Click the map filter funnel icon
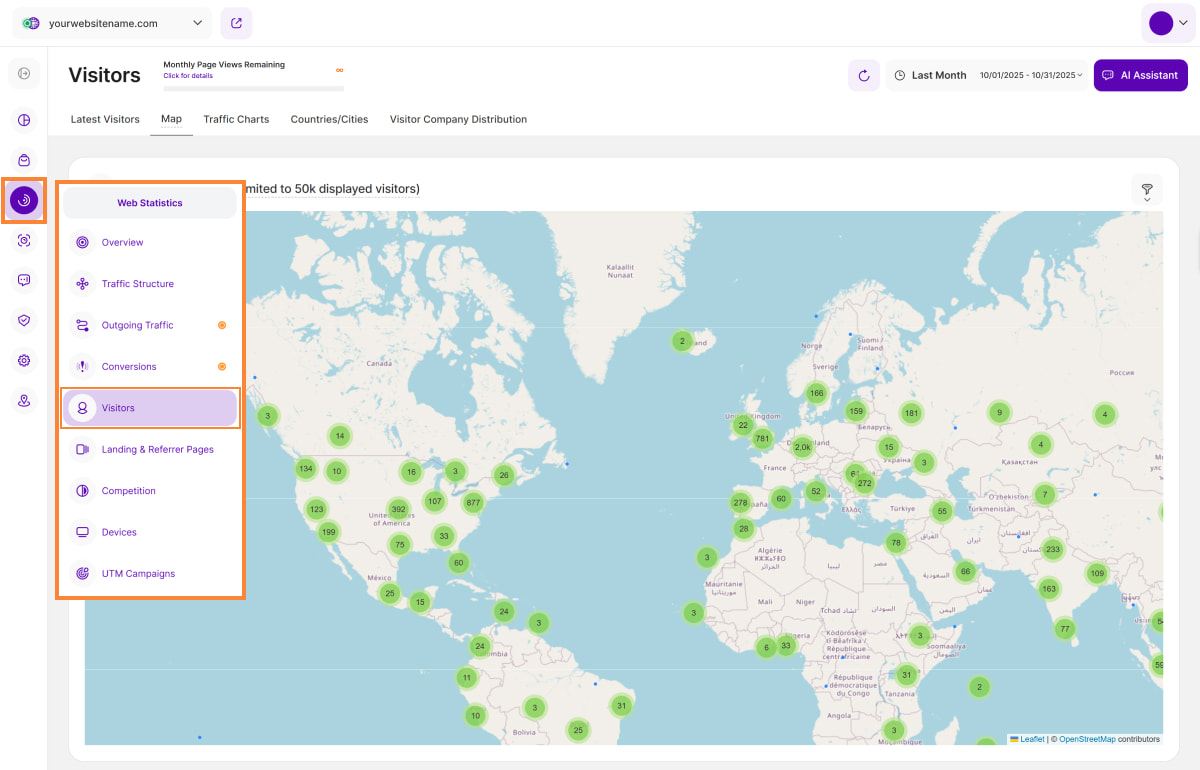Viewport: 1200px width, 770px height. click(x=1146, y=190)
